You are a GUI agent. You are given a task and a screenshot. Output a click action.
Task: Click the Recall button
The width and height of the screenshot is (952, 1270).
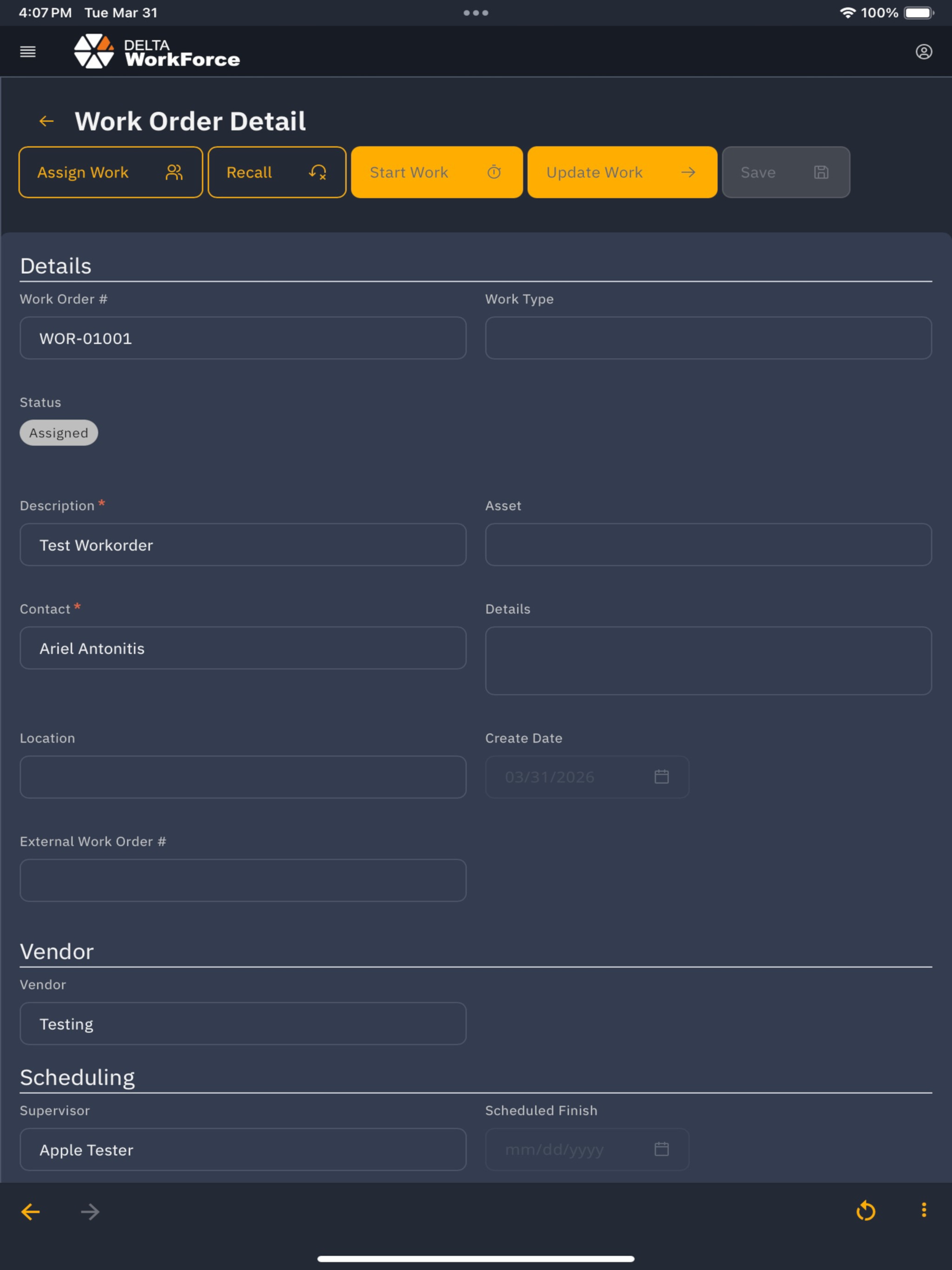coord(277,172)
